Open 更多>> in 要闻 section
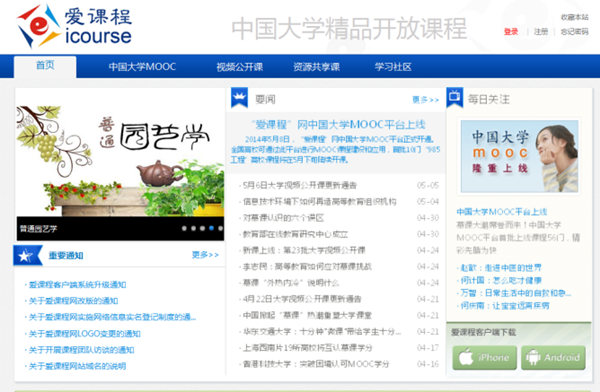This screenshot has height=392, width=600. (426, 100)
